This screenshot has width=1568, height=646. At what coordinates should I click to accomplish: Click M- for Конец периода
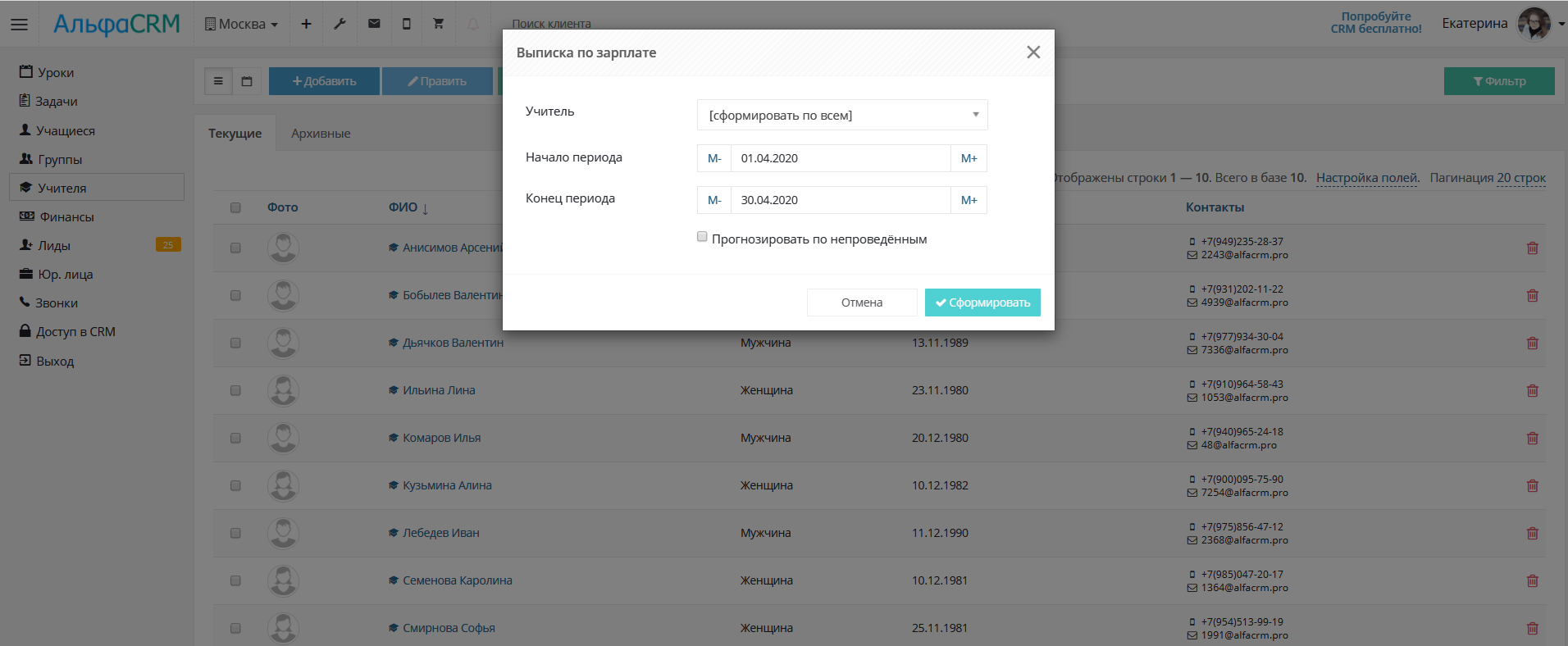coord(714,200)
